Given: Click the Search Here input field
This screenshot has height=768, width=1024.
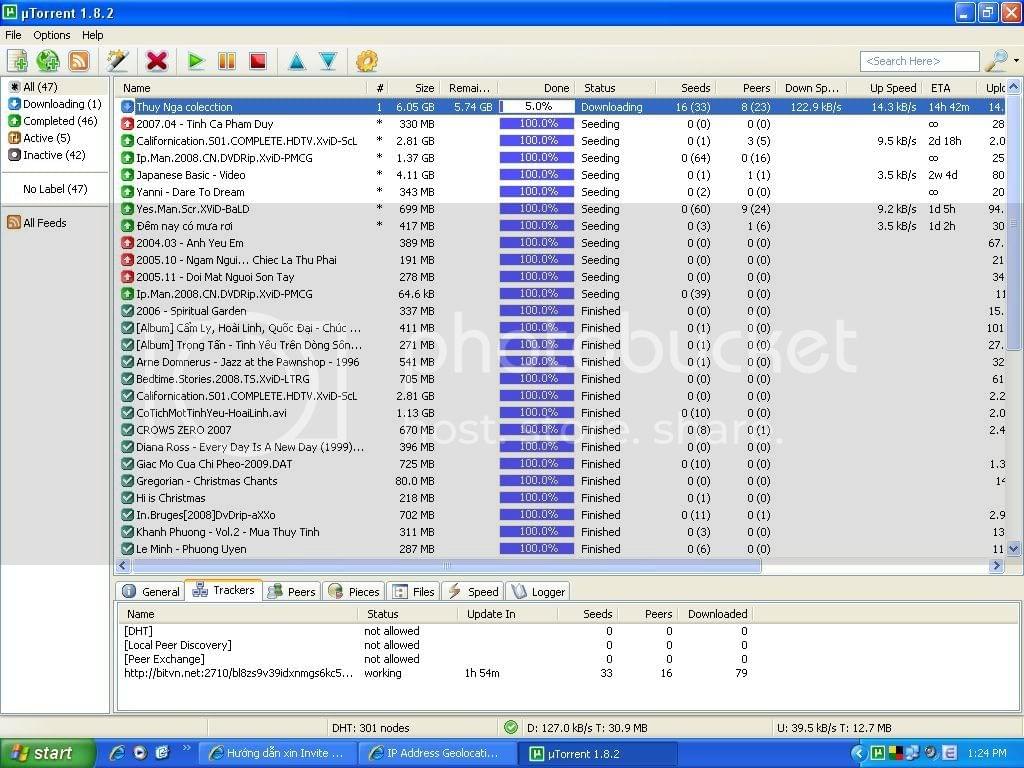Looking at the screenshot, I should coord(920,61).
